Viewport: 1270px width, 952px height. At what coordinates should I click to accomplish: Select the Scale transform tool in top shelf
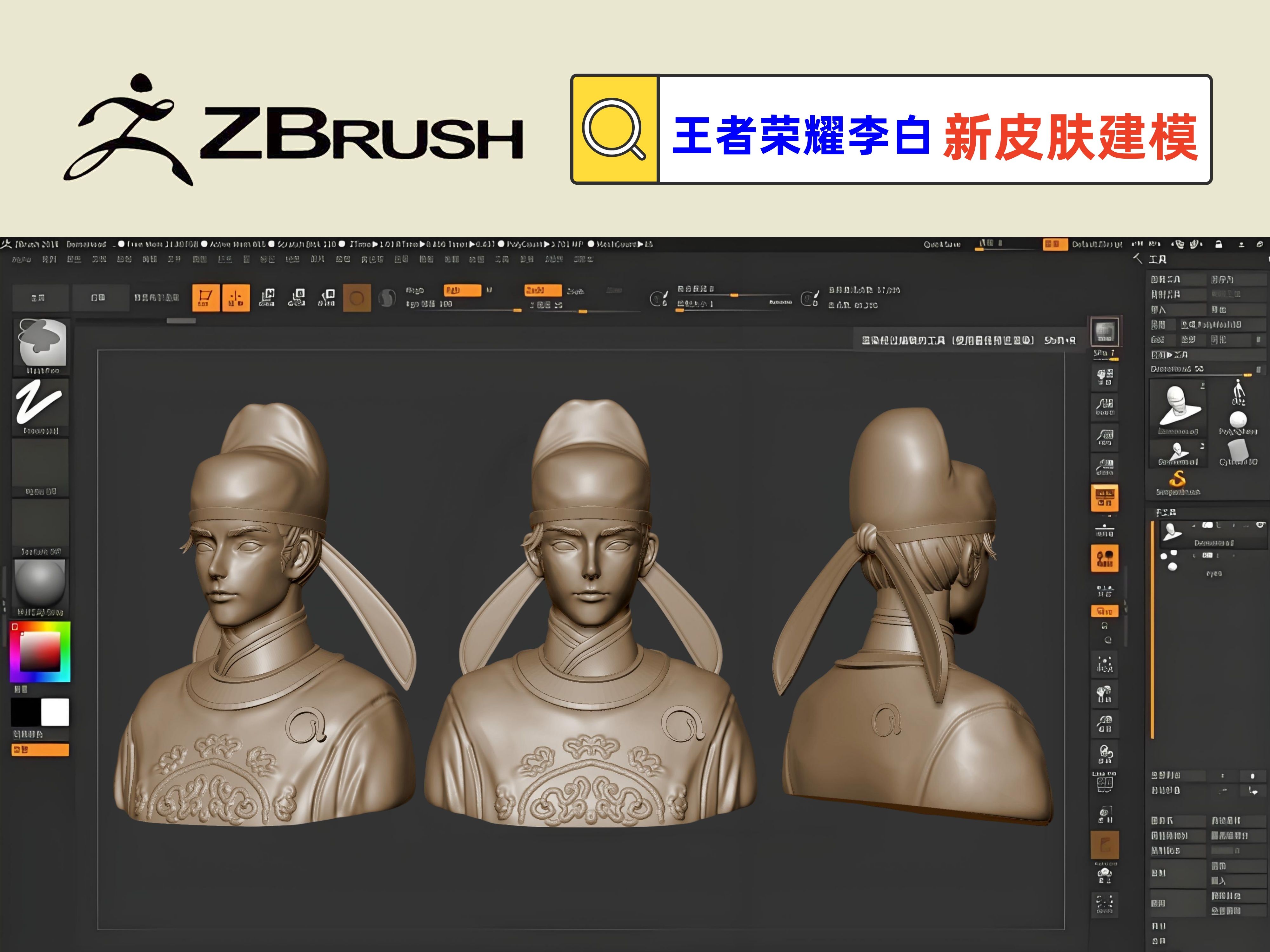tap(296, 298)
